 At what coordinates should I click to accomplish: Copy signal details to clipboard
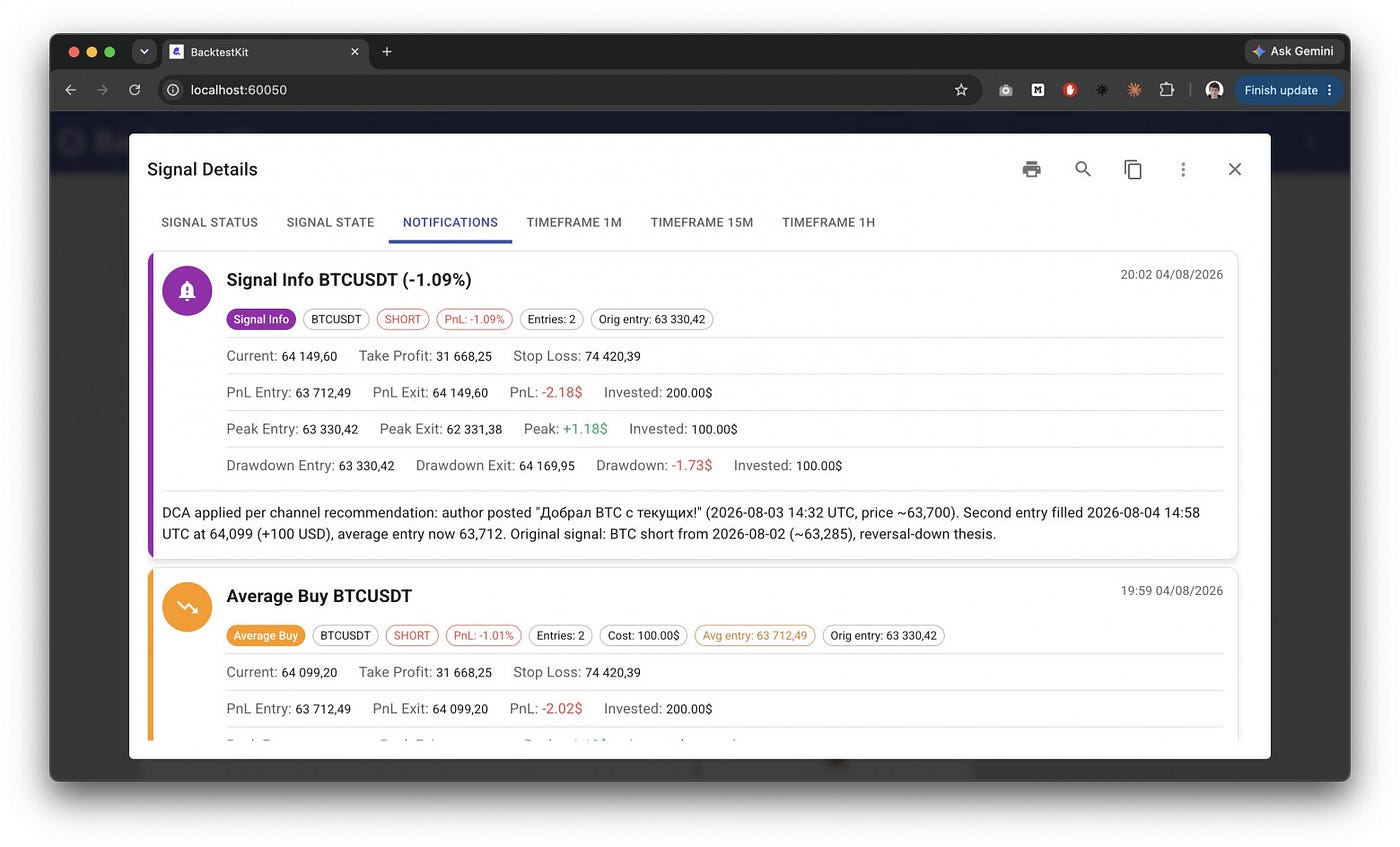click(x=1133, y=169)
